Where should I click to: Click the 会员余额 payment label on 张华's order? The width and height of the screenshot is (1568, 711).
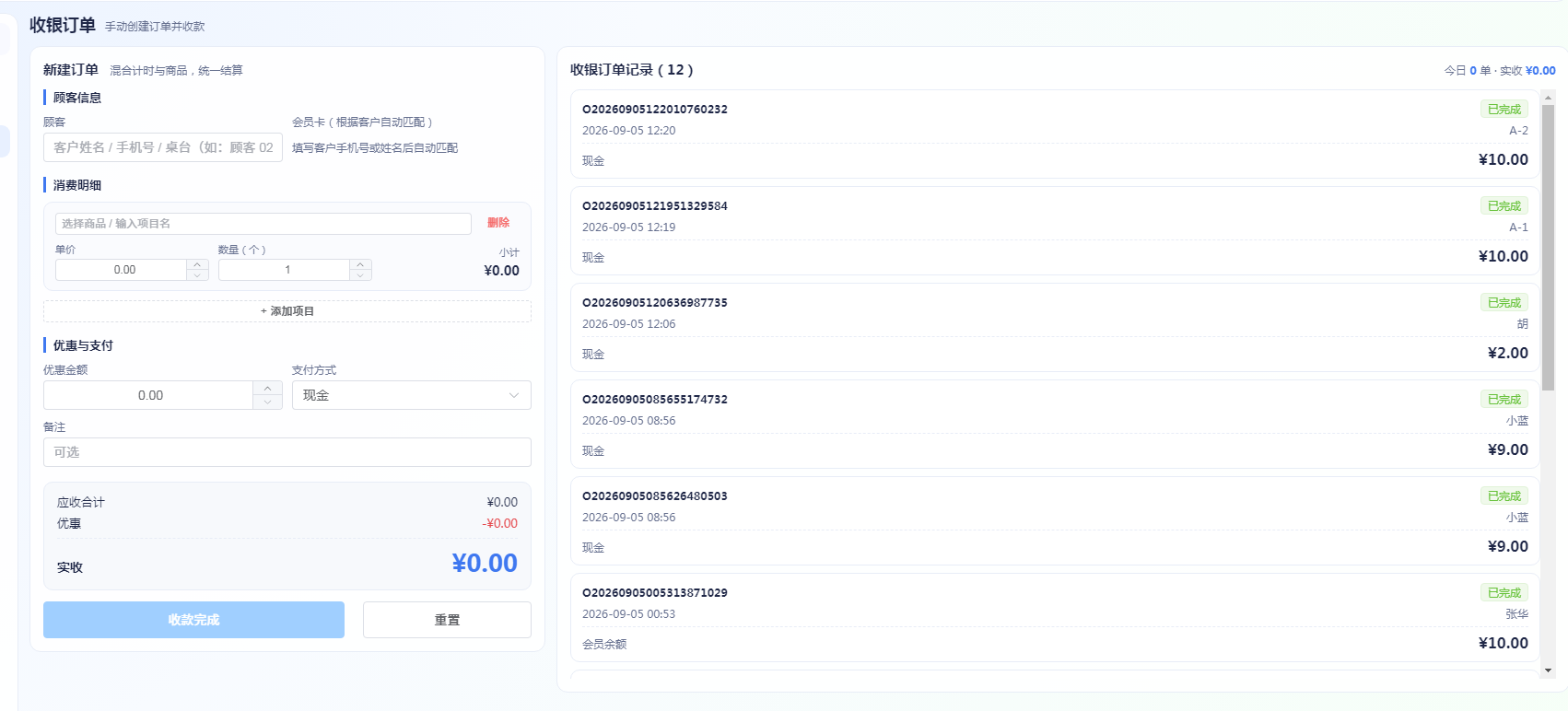click(604, 645)
